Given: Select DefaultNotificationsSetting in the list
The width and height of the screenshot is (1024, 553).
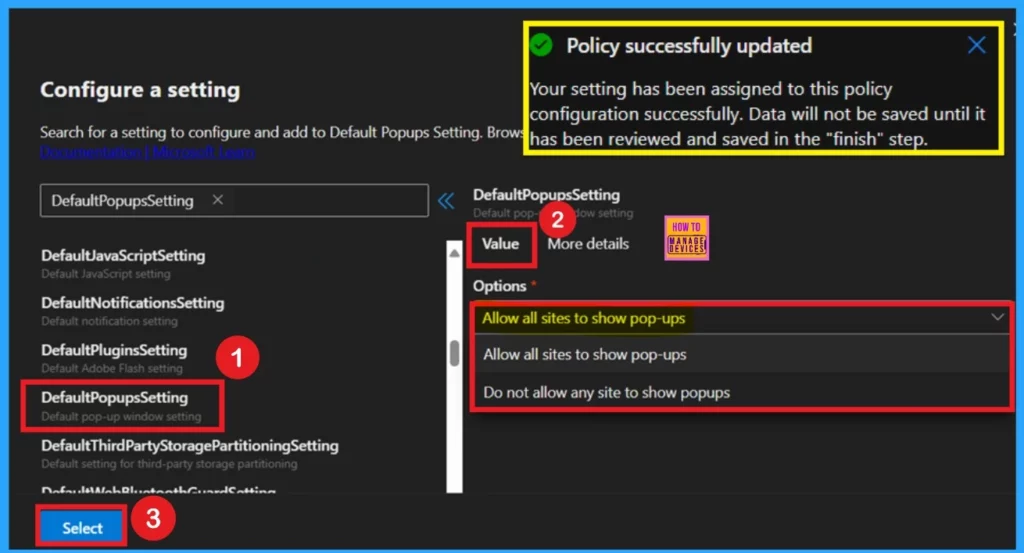Looking at the screenshot, I should point(133,311).
